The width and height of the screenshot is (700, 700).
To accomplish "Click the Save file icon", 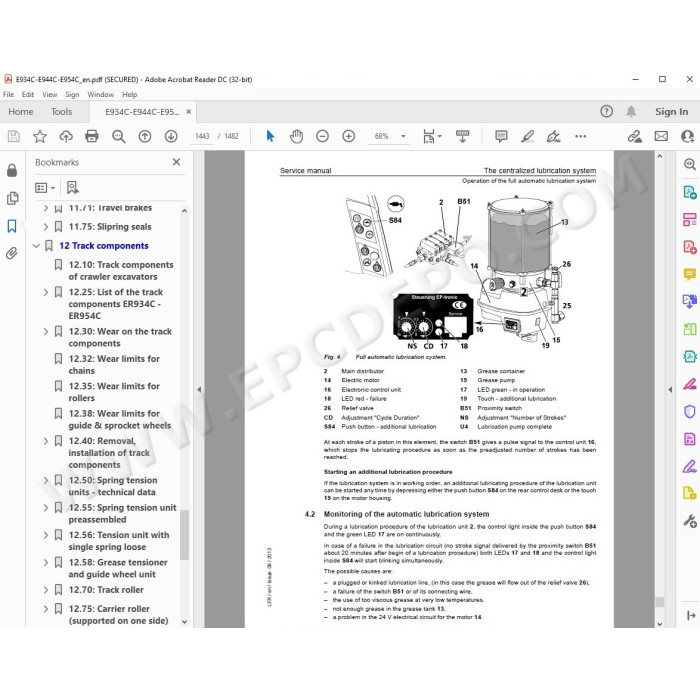I will click(13, 136).
